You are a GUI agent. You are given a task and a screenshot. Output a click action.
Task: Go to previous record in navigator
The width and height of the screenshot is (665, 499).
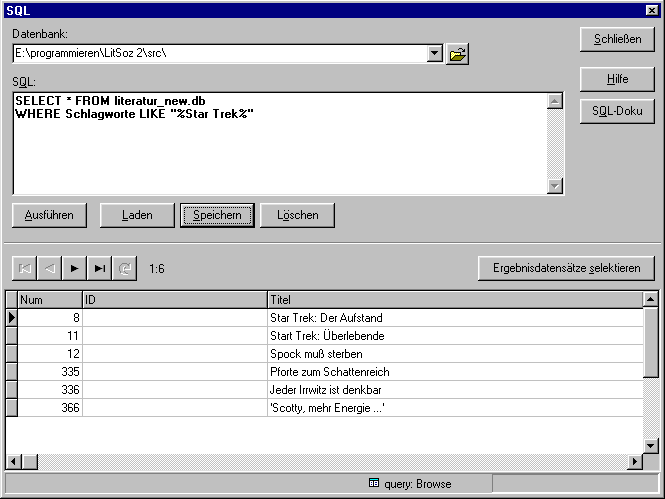point(50,268)
